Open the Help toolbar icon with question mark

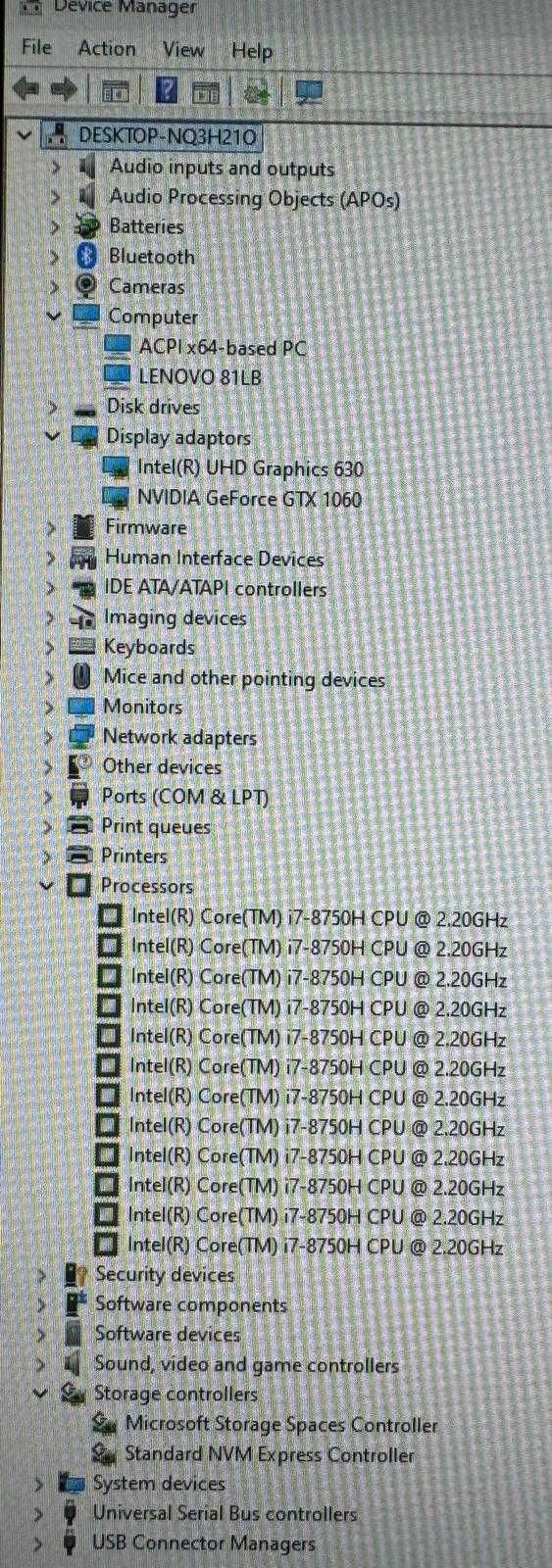167,91
